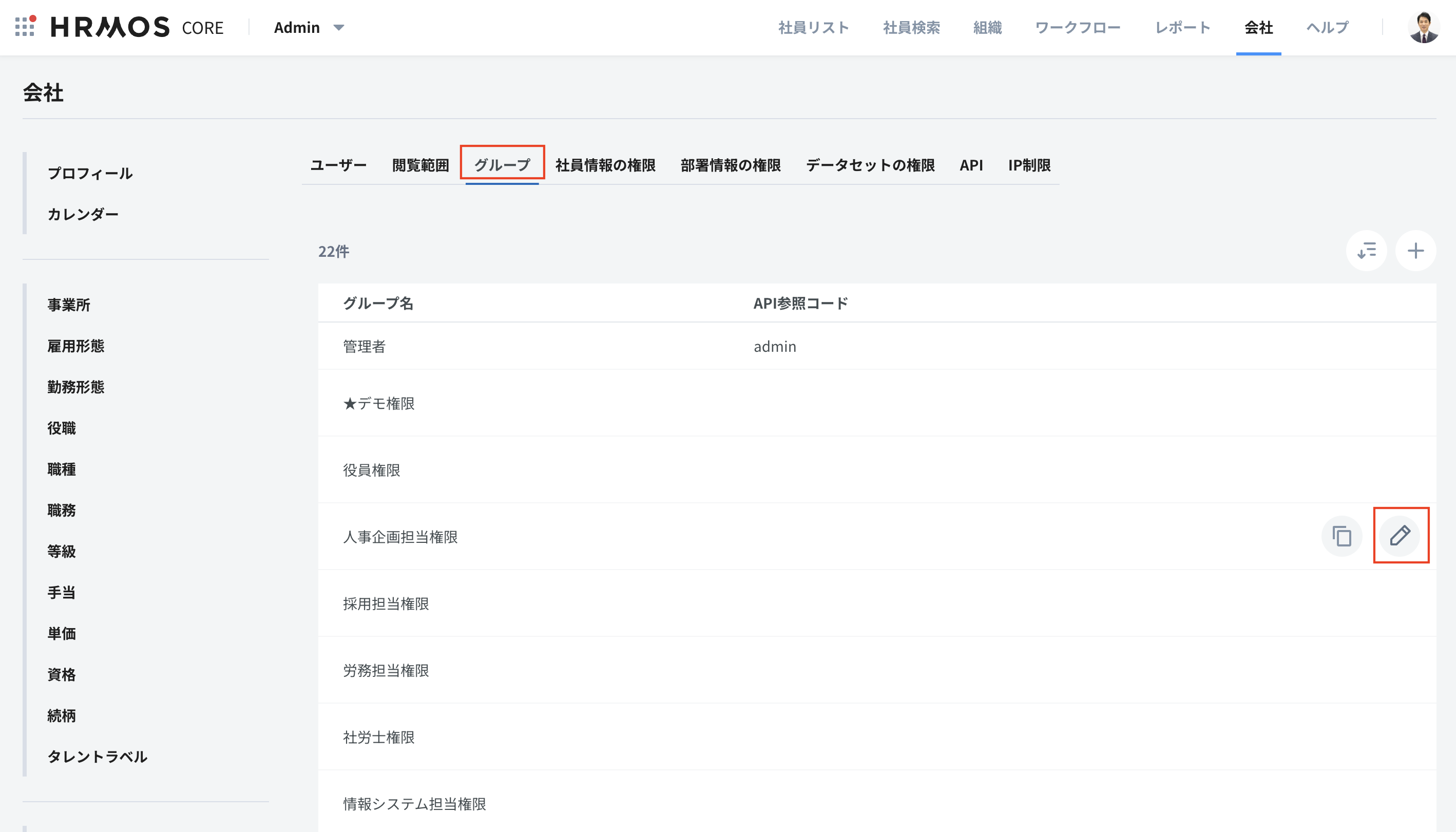Open タレントラベル sidebar item
Viewport: 1456px width, 832px height.
point(97,756)
